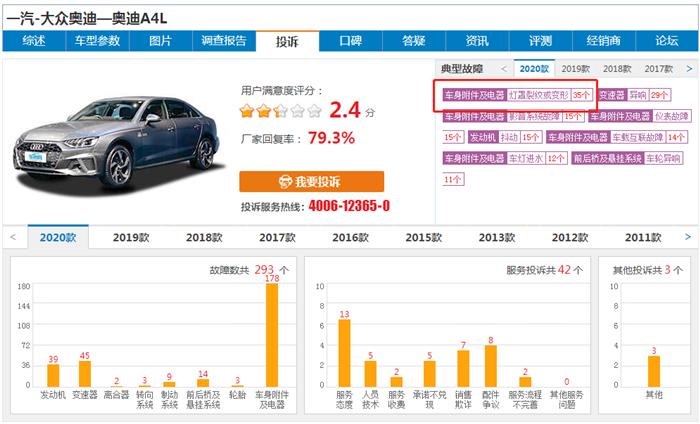Click previous arrow in lower model-year bar
The width and height of the screenshot is (700, 424).
tap(13, 237)
